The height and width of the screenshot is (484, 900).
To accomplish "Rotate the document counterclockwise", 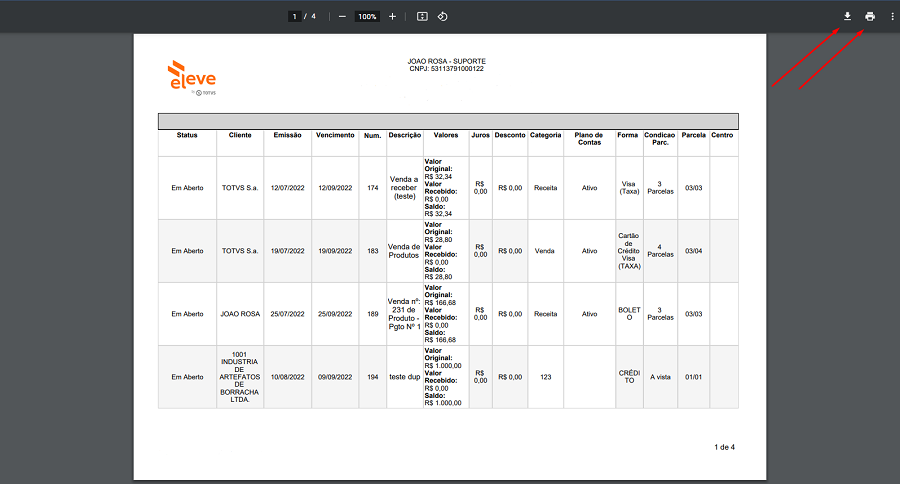I will [443, 17].
